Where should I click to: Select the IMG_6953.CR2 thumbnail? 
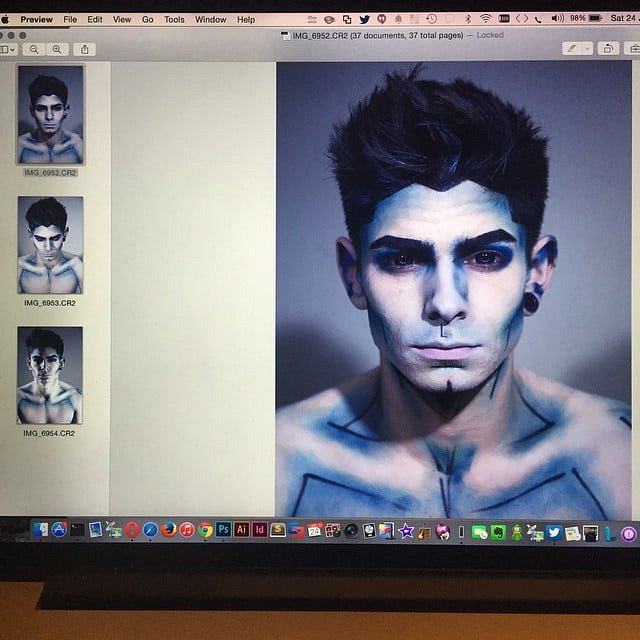50,245
